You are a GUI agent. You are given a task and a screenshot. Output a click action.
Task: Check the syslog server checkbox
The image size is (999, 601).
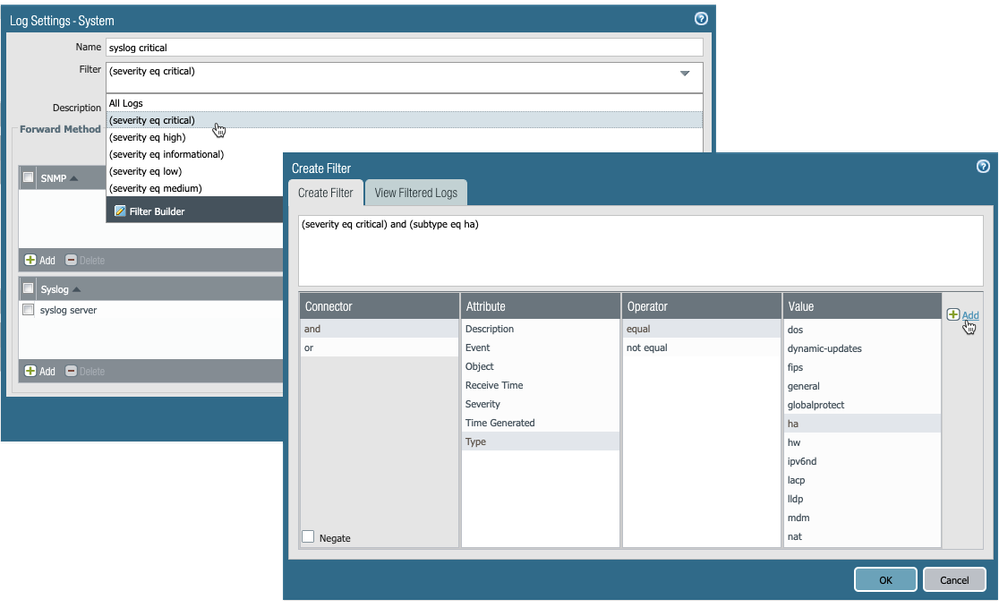(28, 310)
